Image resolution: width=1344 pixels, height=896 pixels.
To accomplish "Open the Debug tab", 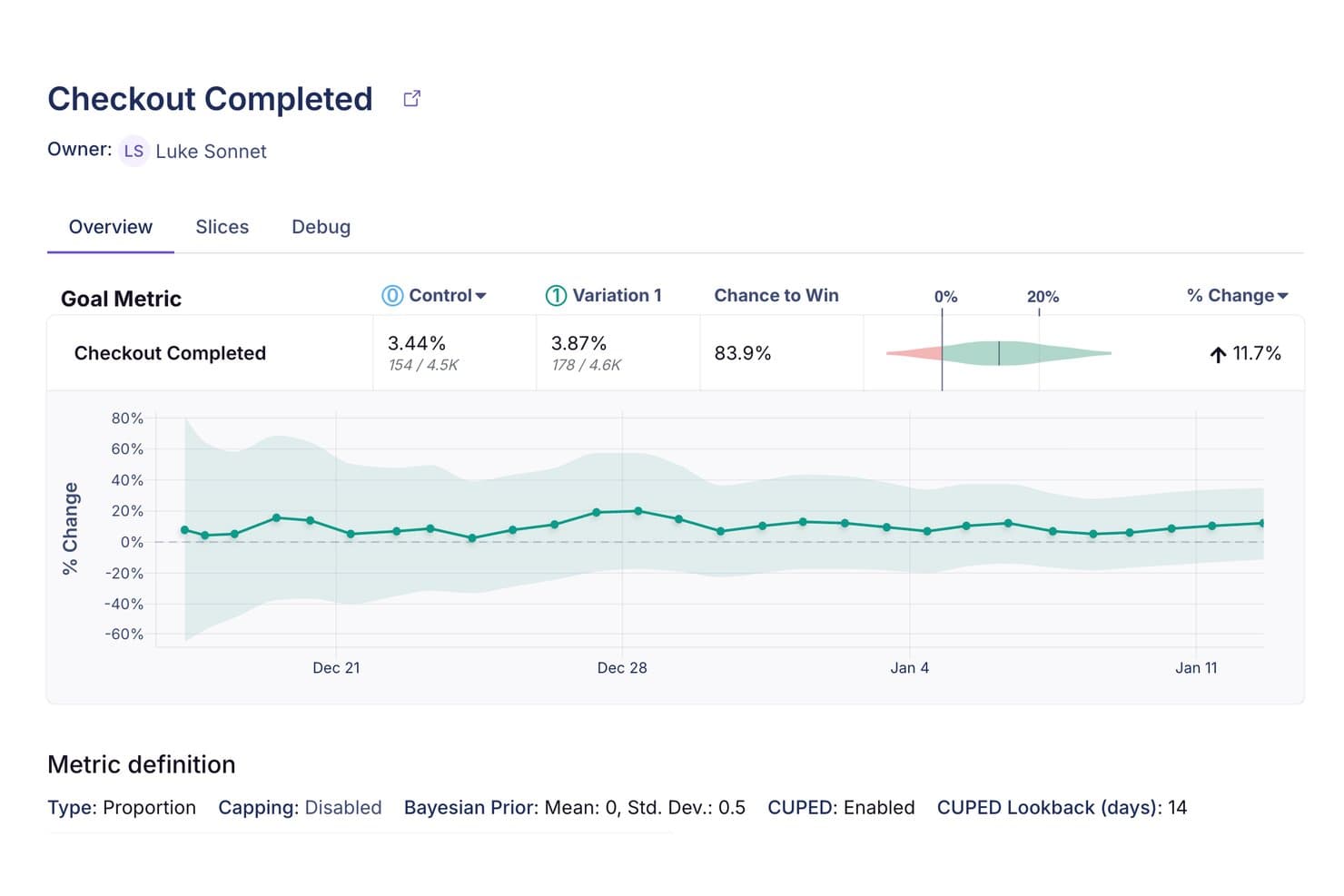I will tap(321, 227).
